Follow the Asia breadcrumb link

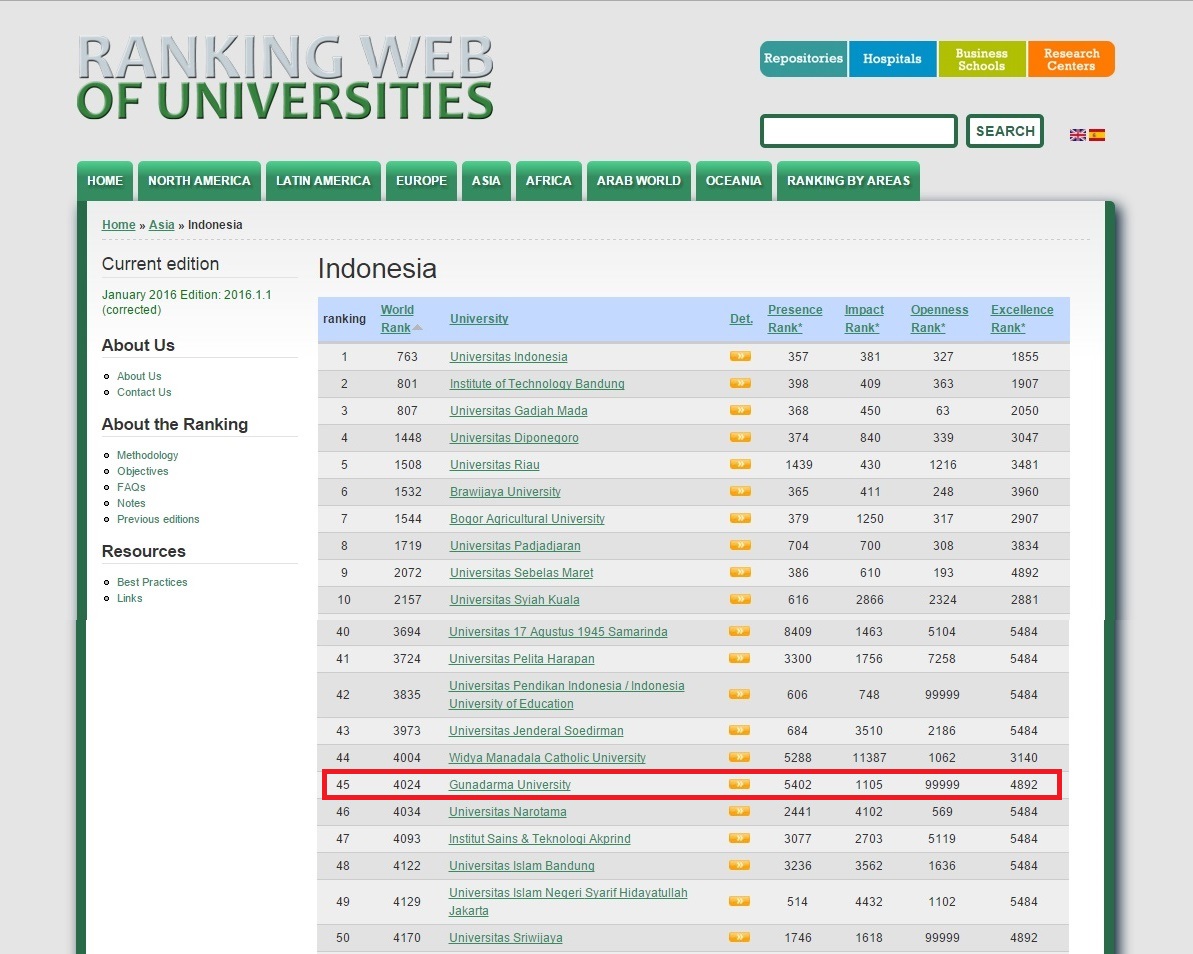pyautogui.click(x=161, y=224)
